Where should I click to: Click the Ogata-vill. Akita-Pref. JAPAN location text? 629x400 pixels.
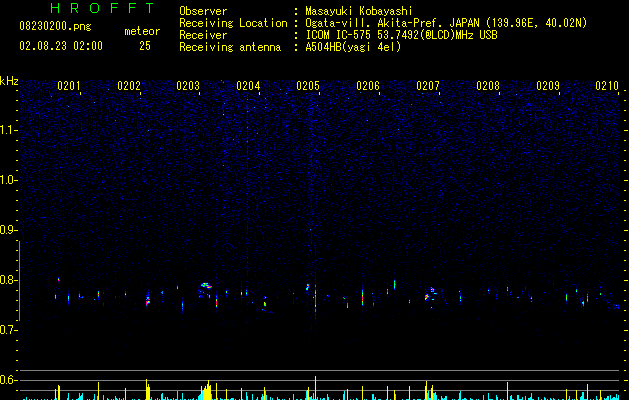[446, 23]
